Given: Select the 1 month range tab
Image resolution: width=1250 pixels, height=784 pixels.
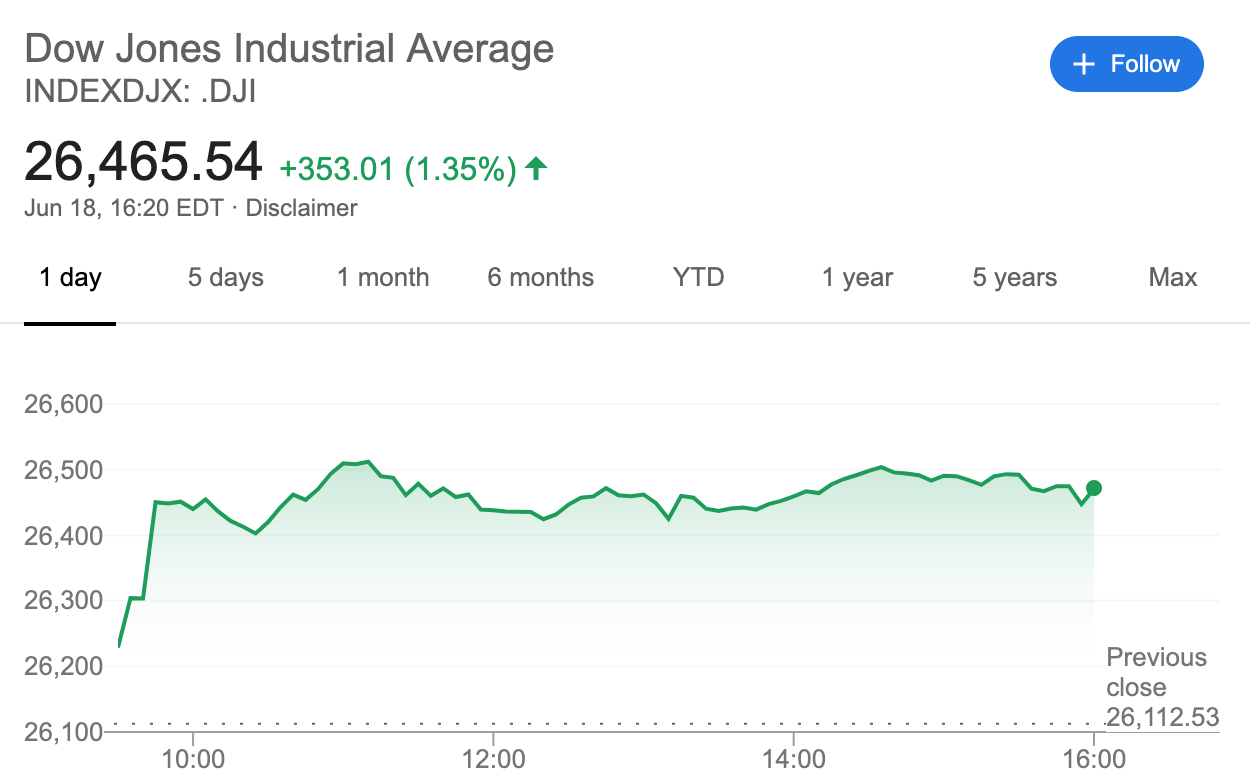Looking at the screenshot, I should click(x=383, y=277).
